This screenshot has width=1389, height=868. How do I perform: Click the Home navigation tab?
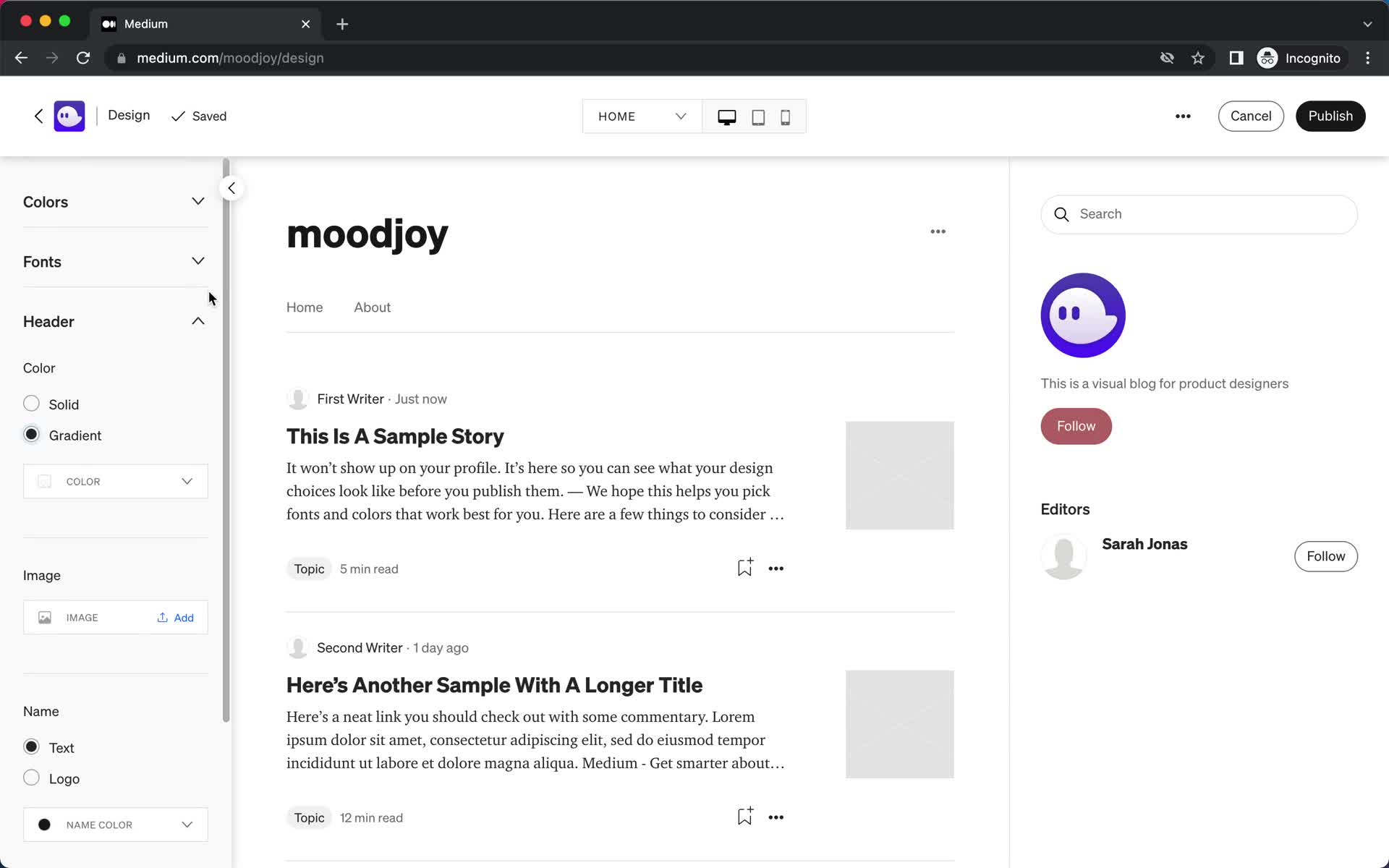pos(305,307)
